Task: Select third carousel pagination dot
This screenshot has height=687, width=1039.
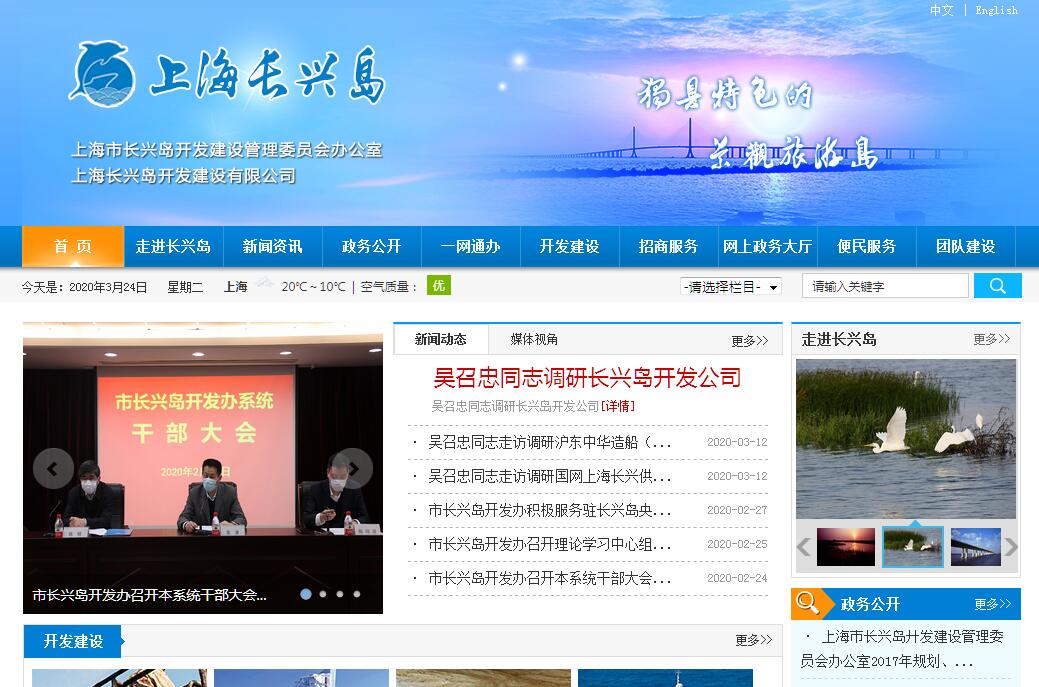Action: (340, 594)
